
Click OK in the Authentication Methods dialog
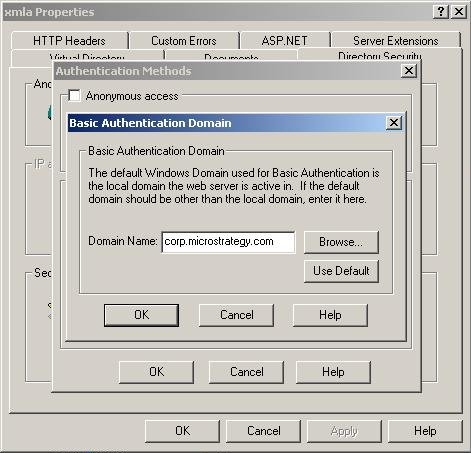(156, 372)
